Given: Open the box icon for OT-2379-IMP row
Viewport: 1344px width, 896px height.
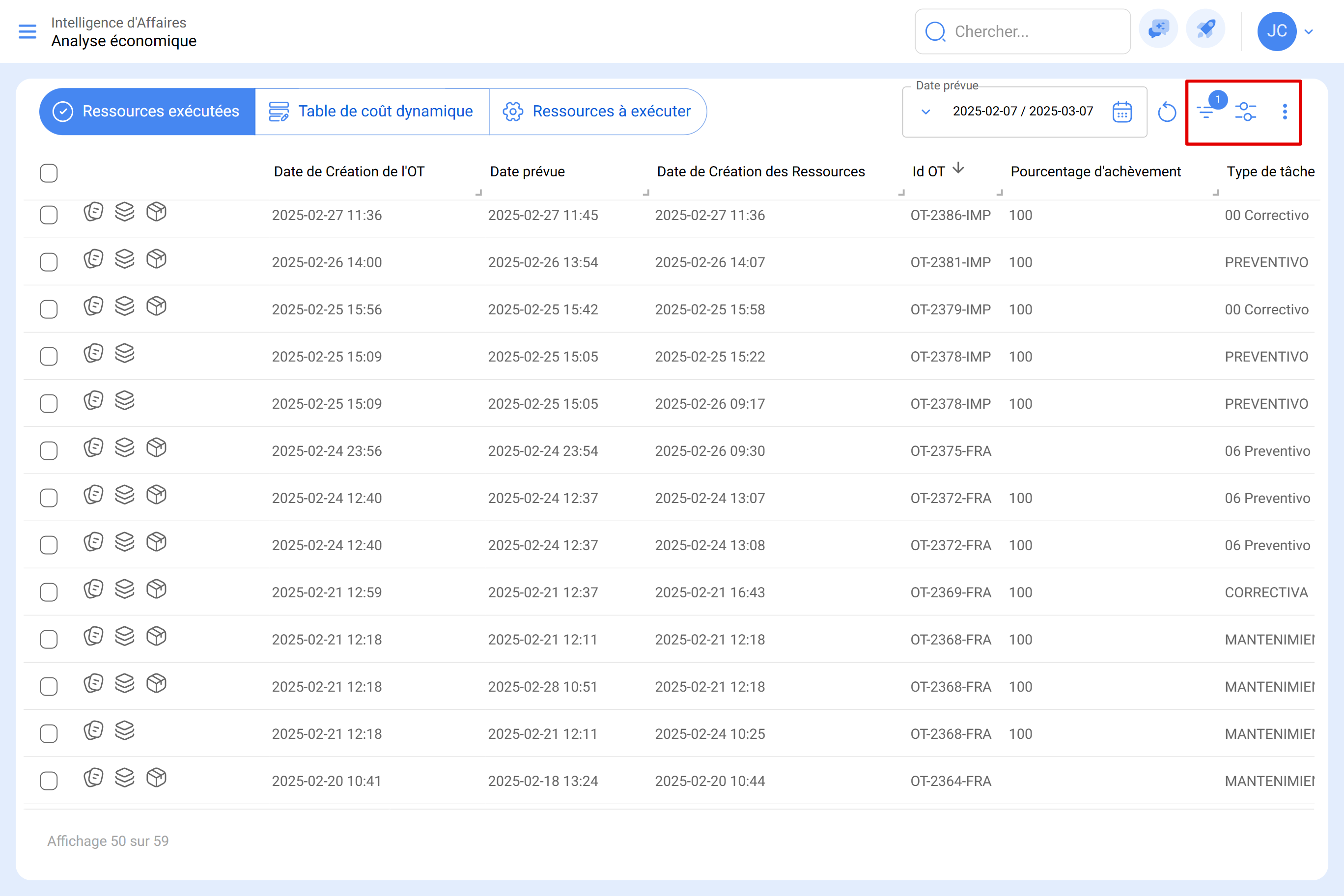Looking at the screenshot, I should coord(156,307).
